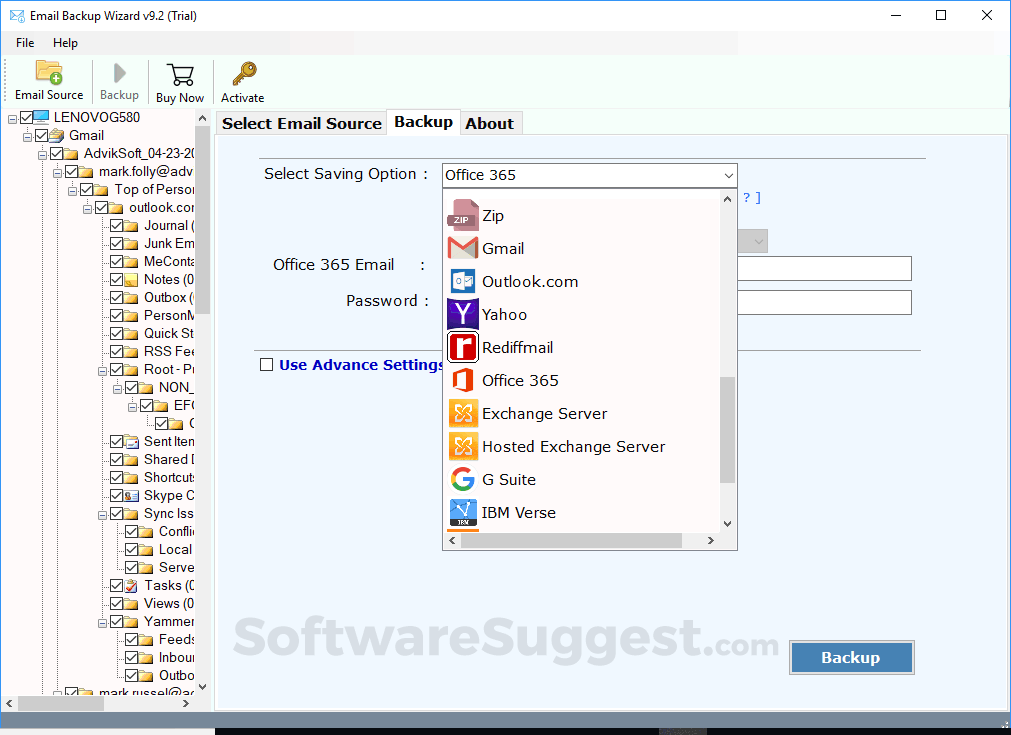Click the Email Source toolbar icon
Screen dimensions: 1011x735
pos(48,80)
